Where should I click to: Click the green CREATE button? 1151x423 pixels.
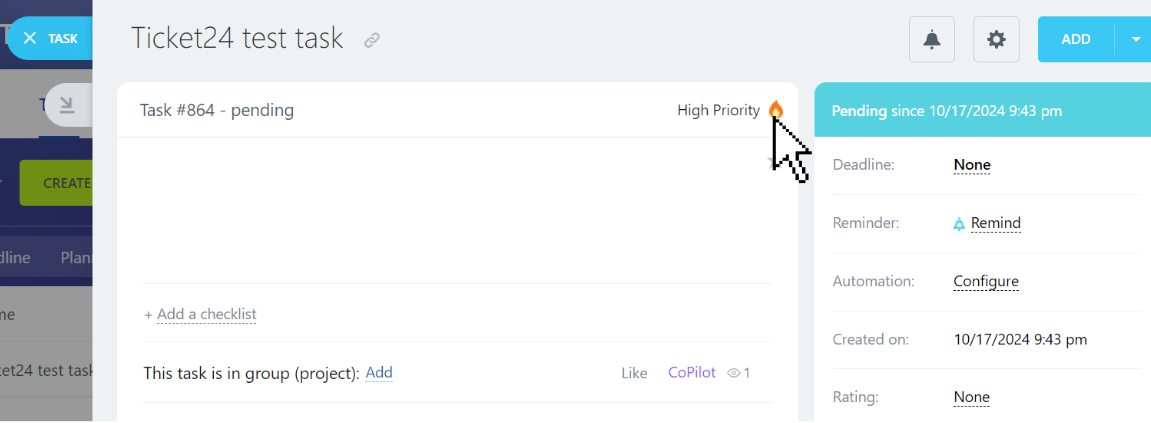[56, 183]
